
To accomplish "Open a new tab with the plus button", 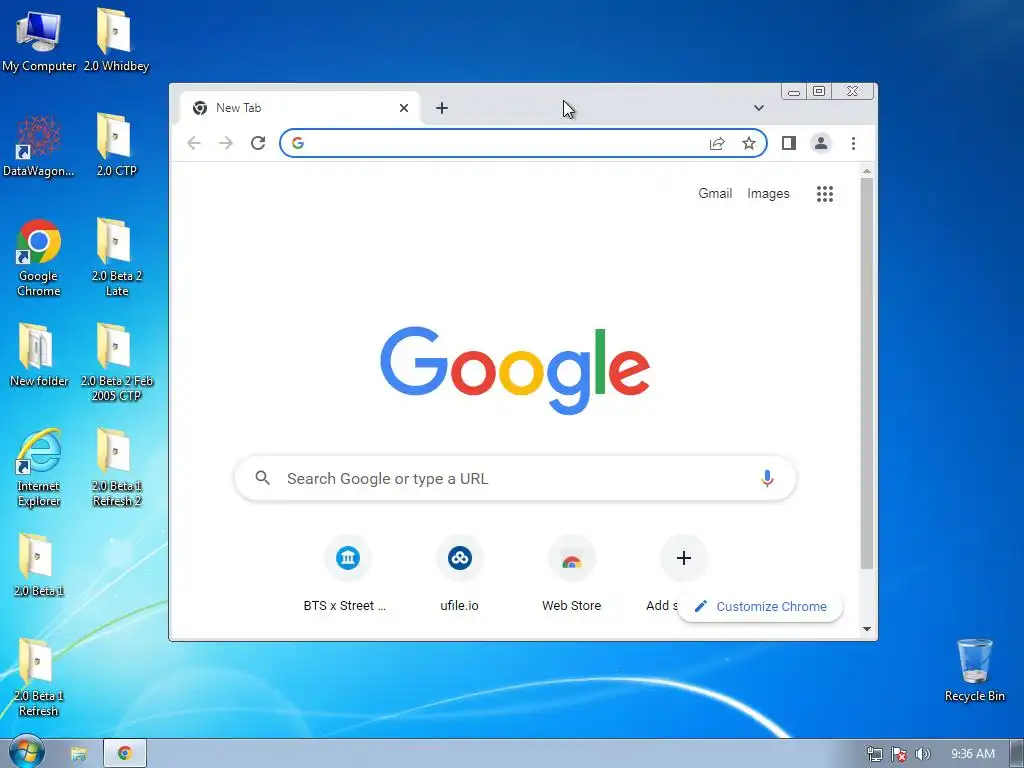I will coord(442,108).
